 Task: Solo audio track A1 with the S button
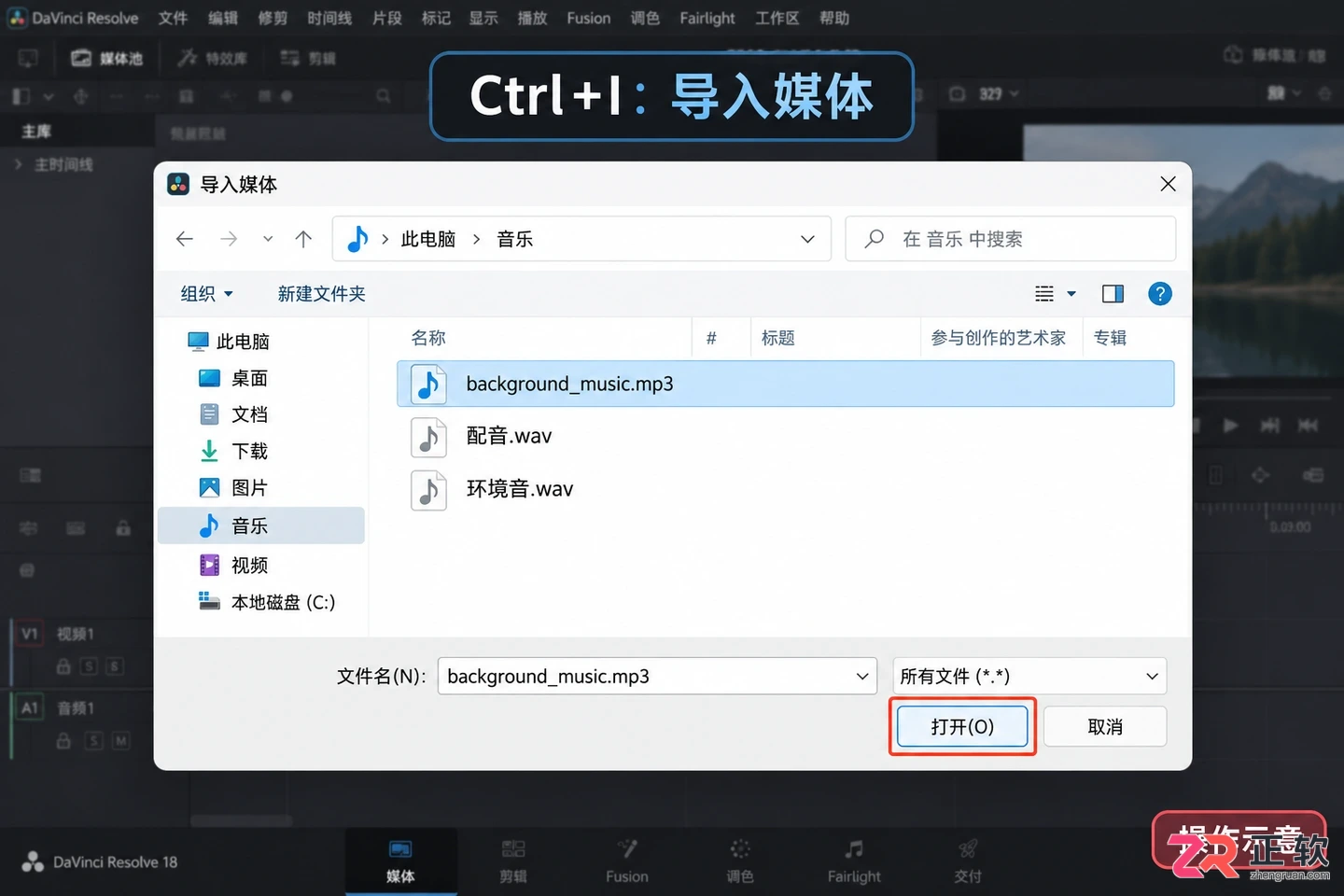[x=93, y=741]
